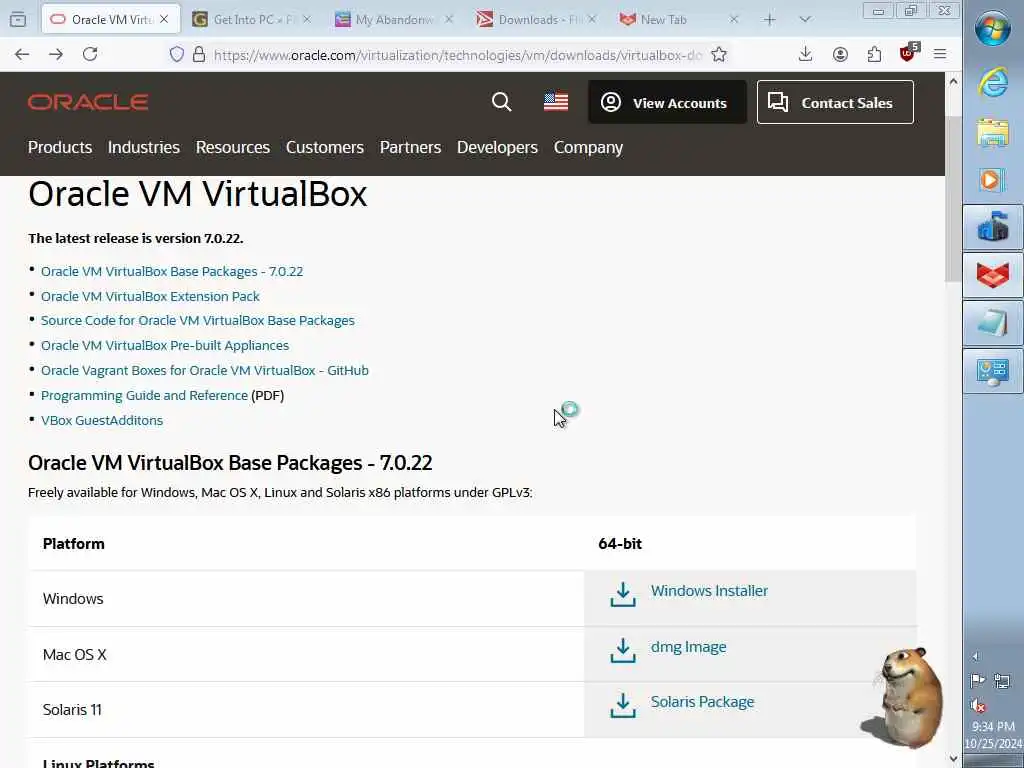The image size is (1024, 768).
Task: Open Oracle VM VirtualBox Extension Pack link
Action: point(150,296)
